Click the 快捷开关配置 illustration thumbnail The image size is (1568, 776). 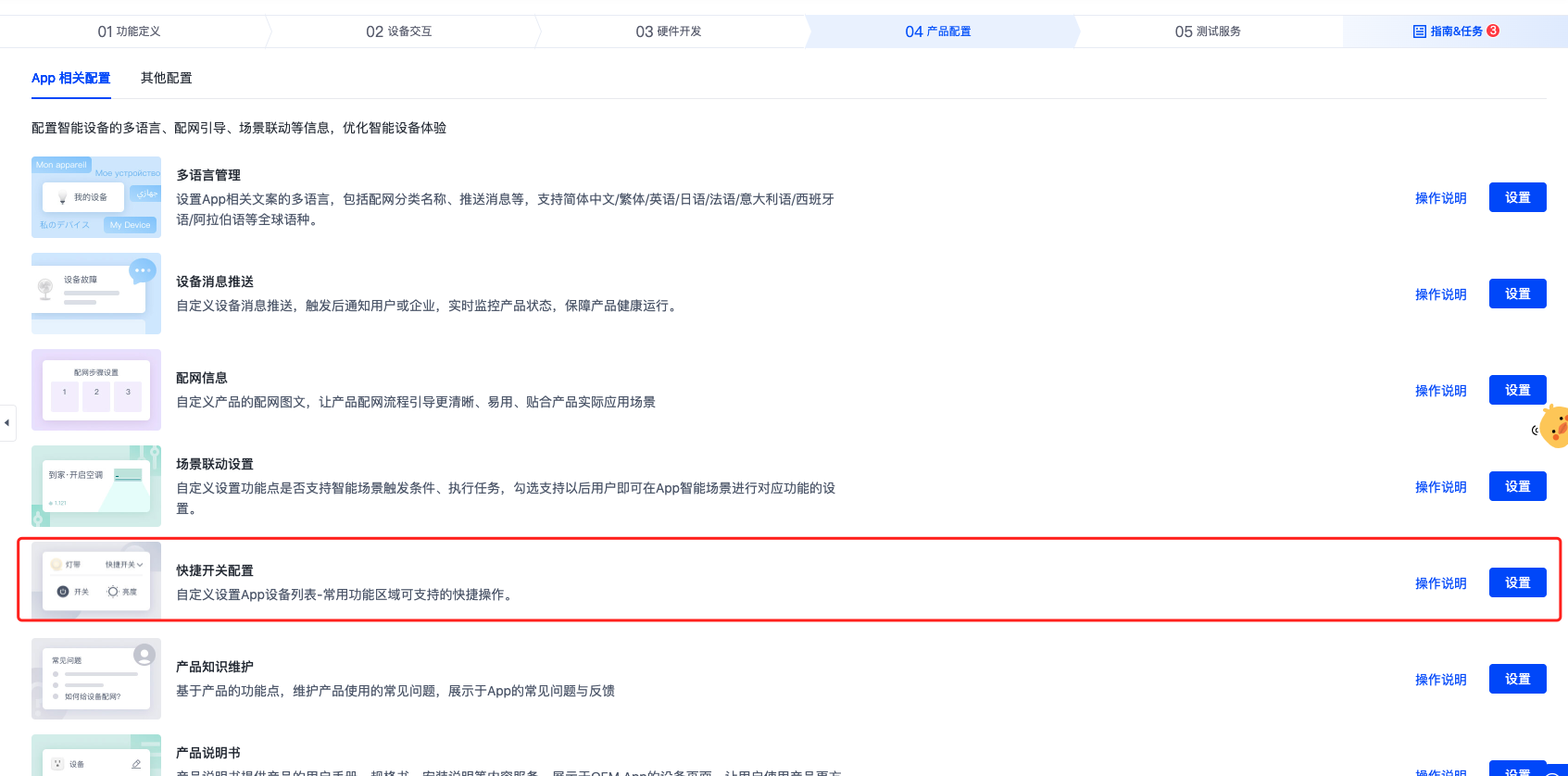[x=96, y=581]
